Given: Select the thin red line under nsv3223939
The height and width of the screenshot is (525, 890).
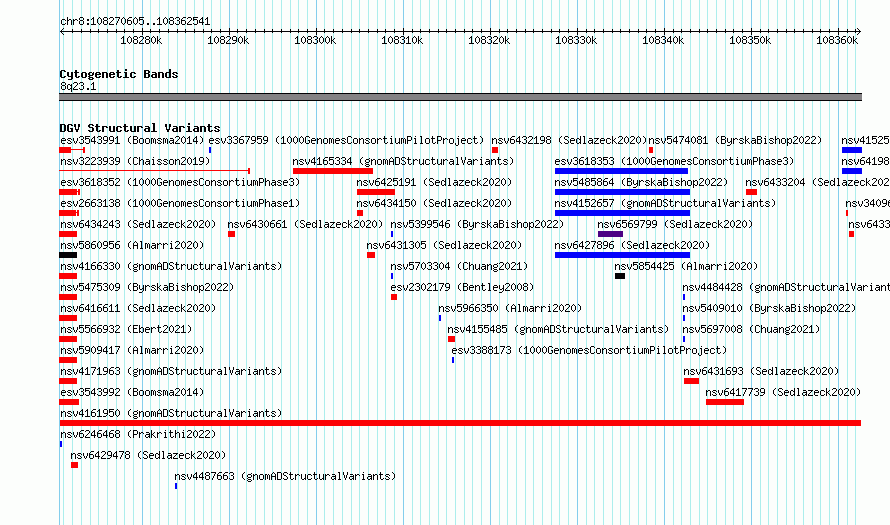Looking at the screenshot, I should tap(154, 170).
